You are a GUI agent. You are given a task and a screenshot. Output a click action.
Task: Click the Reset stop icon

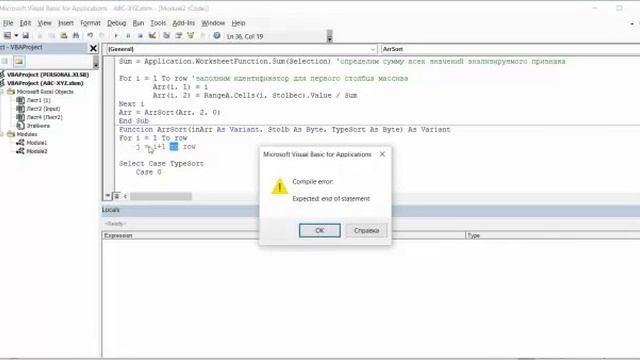pyautogui.click(x=140, y=36)
